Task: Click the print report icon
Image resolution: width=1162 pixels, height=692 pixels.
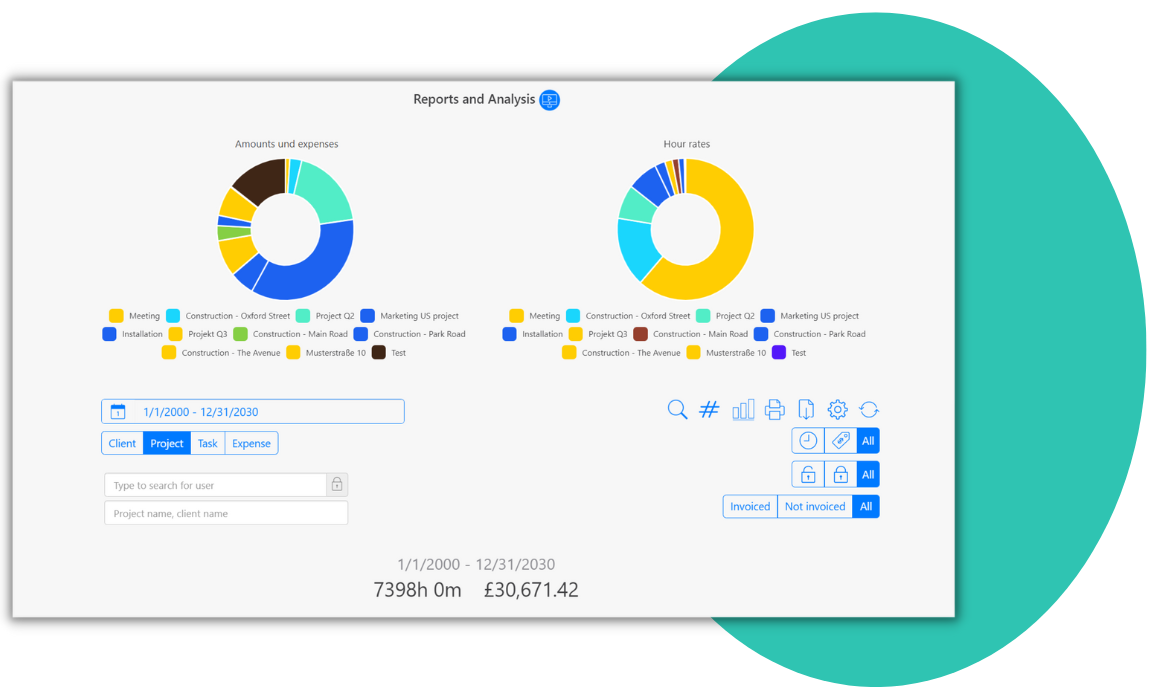Action: click(775, 409)
